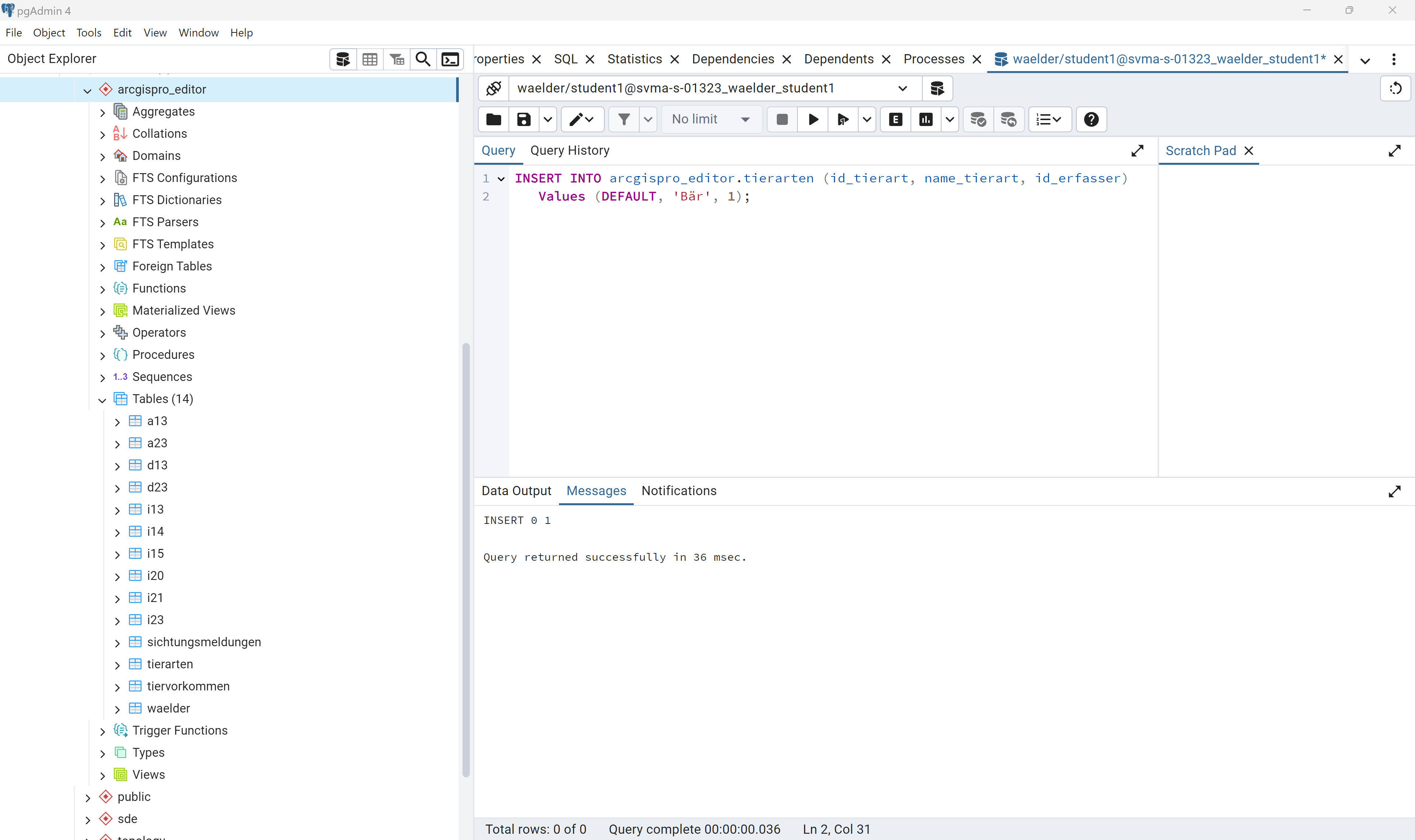Switch to the Query History tab

click(569, 151)
